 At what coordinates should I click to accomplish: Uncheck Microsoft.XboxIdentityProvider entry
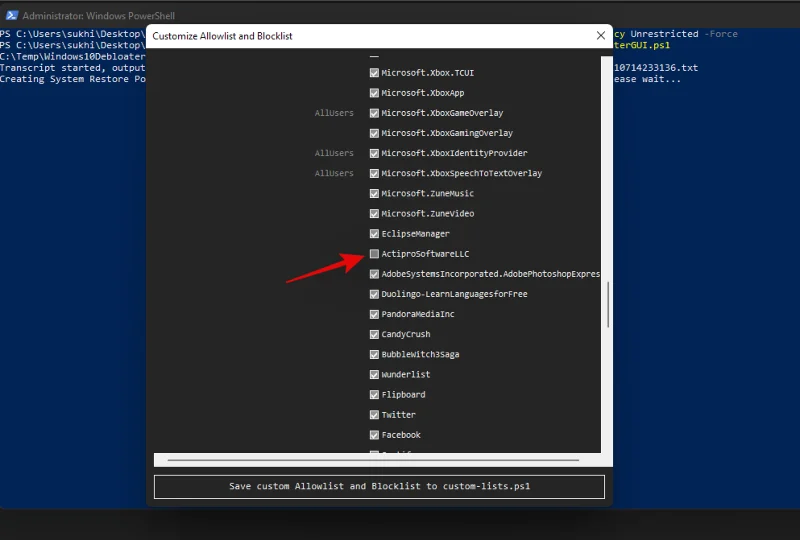[374, 153]
